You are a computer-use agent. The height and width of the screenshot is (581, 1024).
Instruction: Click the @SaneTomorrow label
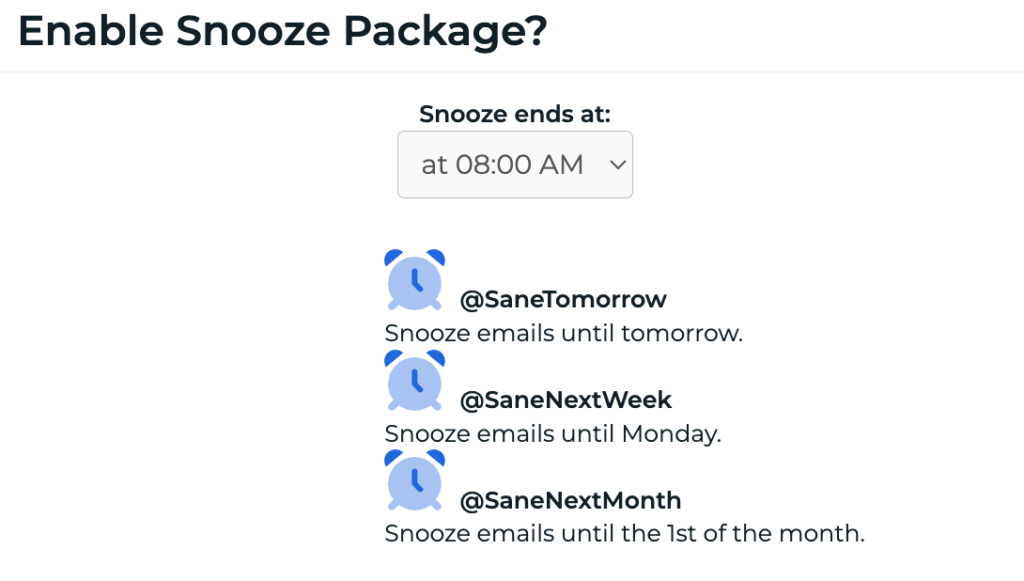click(563, 299)
